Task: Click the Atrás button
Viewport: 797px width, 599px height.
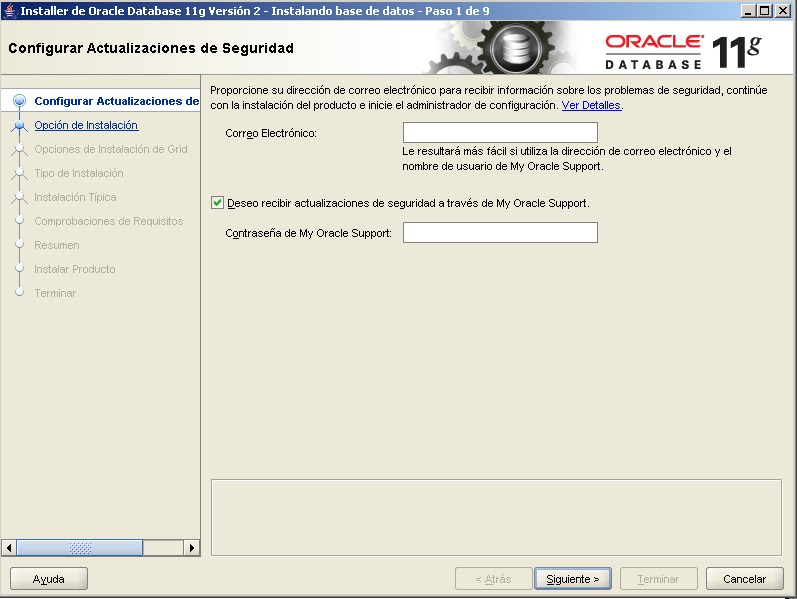Action: 494,579
